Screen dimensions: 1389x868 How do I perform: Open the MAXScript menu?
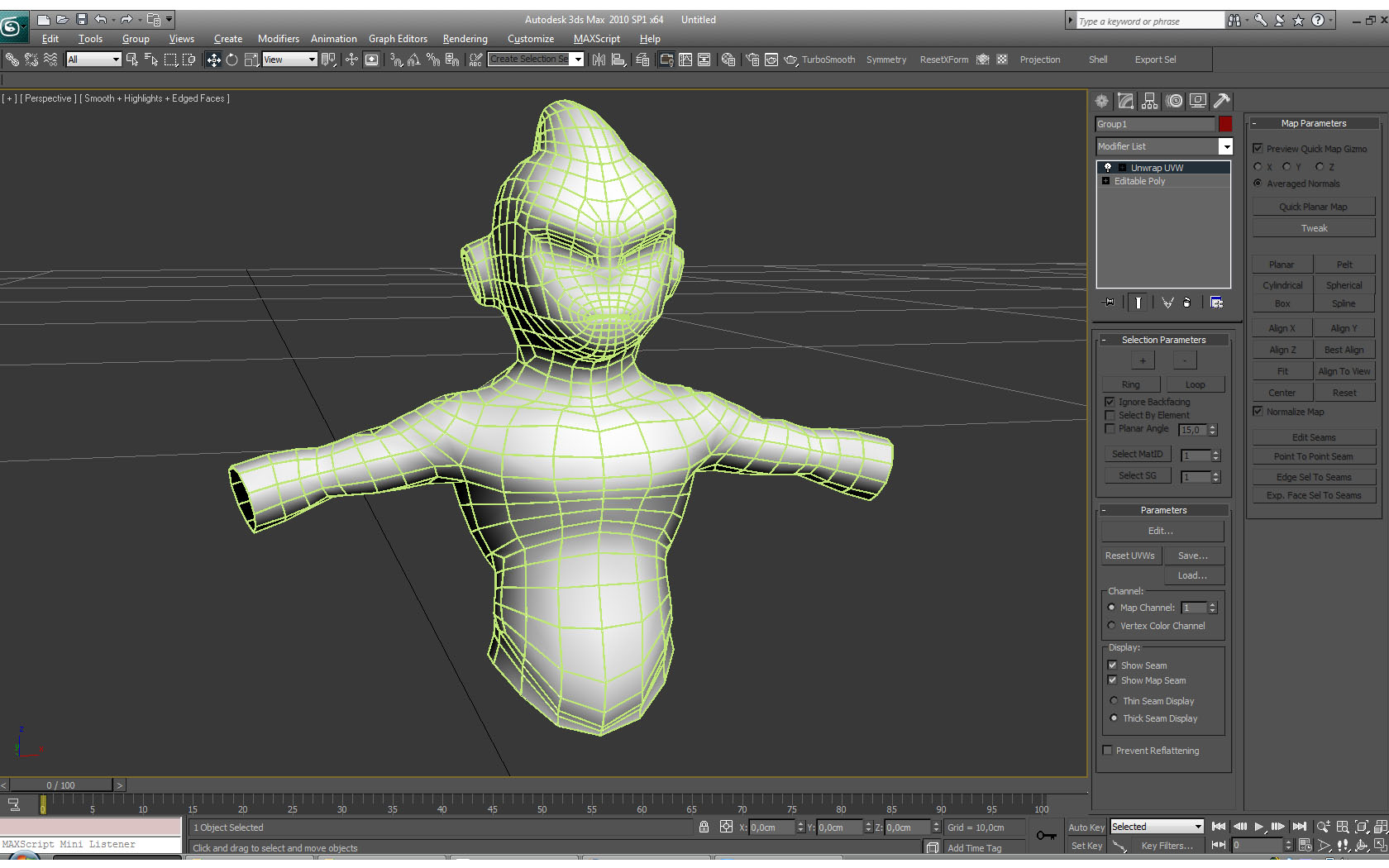click(596, 39)
